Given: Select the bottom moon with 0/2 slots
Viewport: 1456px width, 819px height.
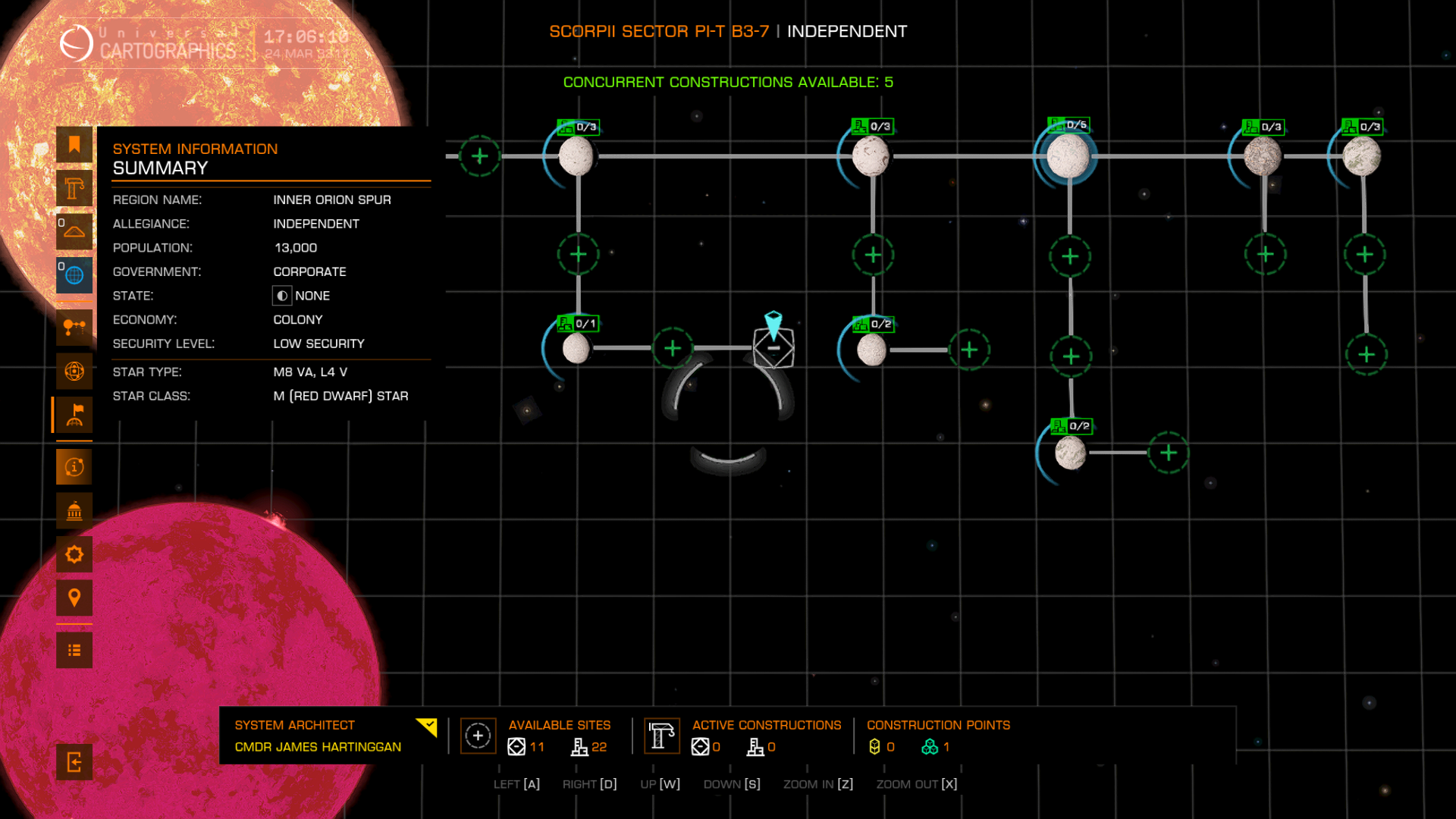Looking at the screenshot, I should (x=1071, y=453).
